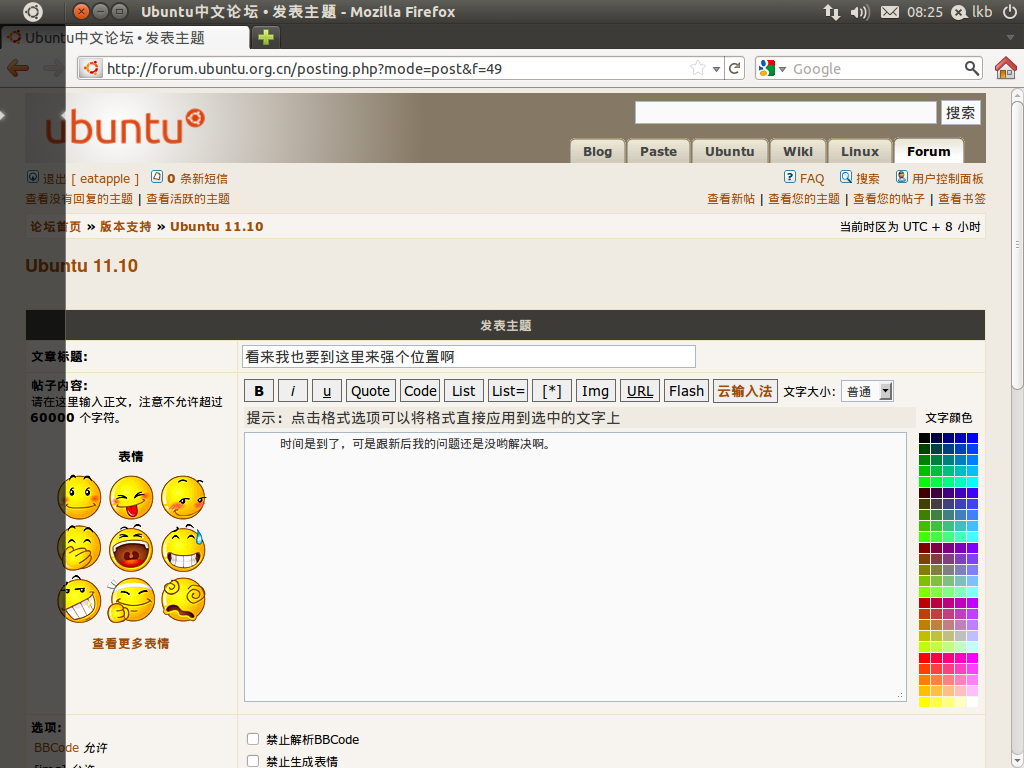Click the URL BBCode button
Image resolution: width=1024 pixels, height=768 pixels.
[639, 391]
